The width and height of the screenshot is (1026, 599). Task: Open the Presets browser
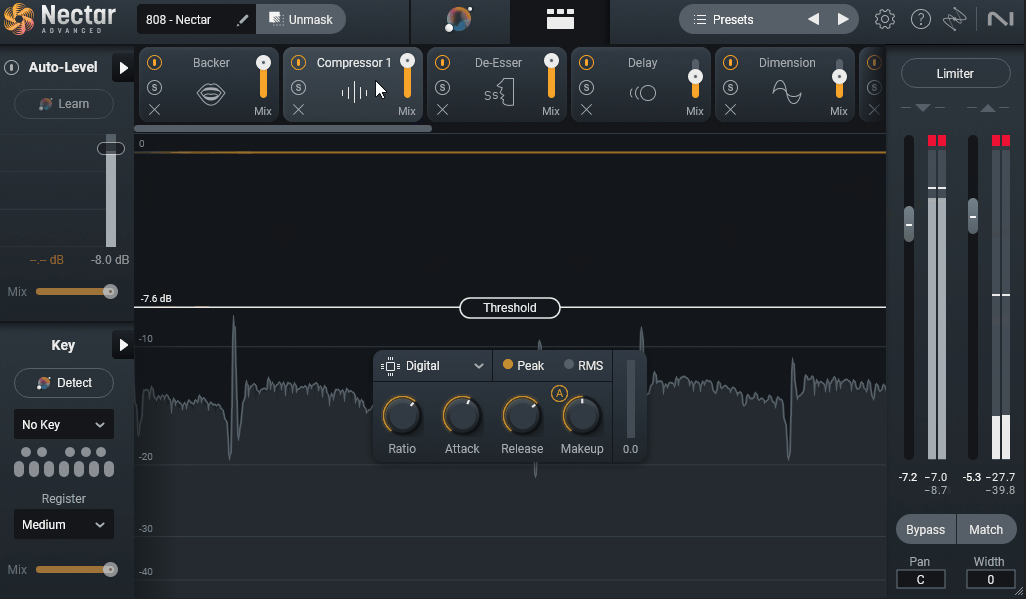(733, 18)
